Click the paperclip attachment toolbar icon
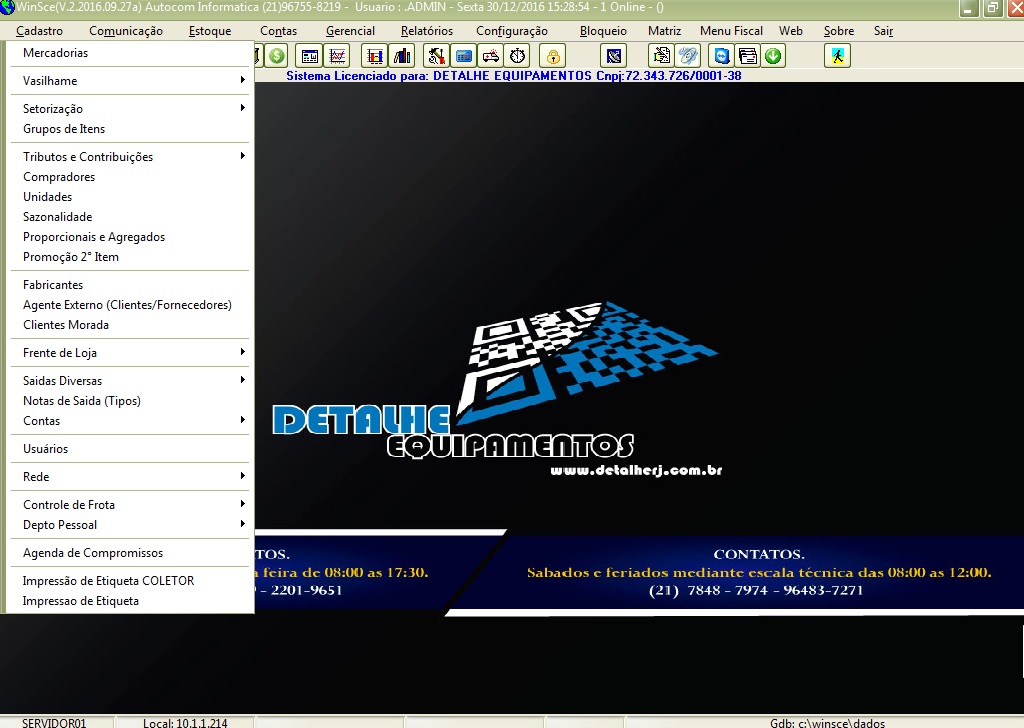Viewport: 1024px width, 728px height. 688,56
